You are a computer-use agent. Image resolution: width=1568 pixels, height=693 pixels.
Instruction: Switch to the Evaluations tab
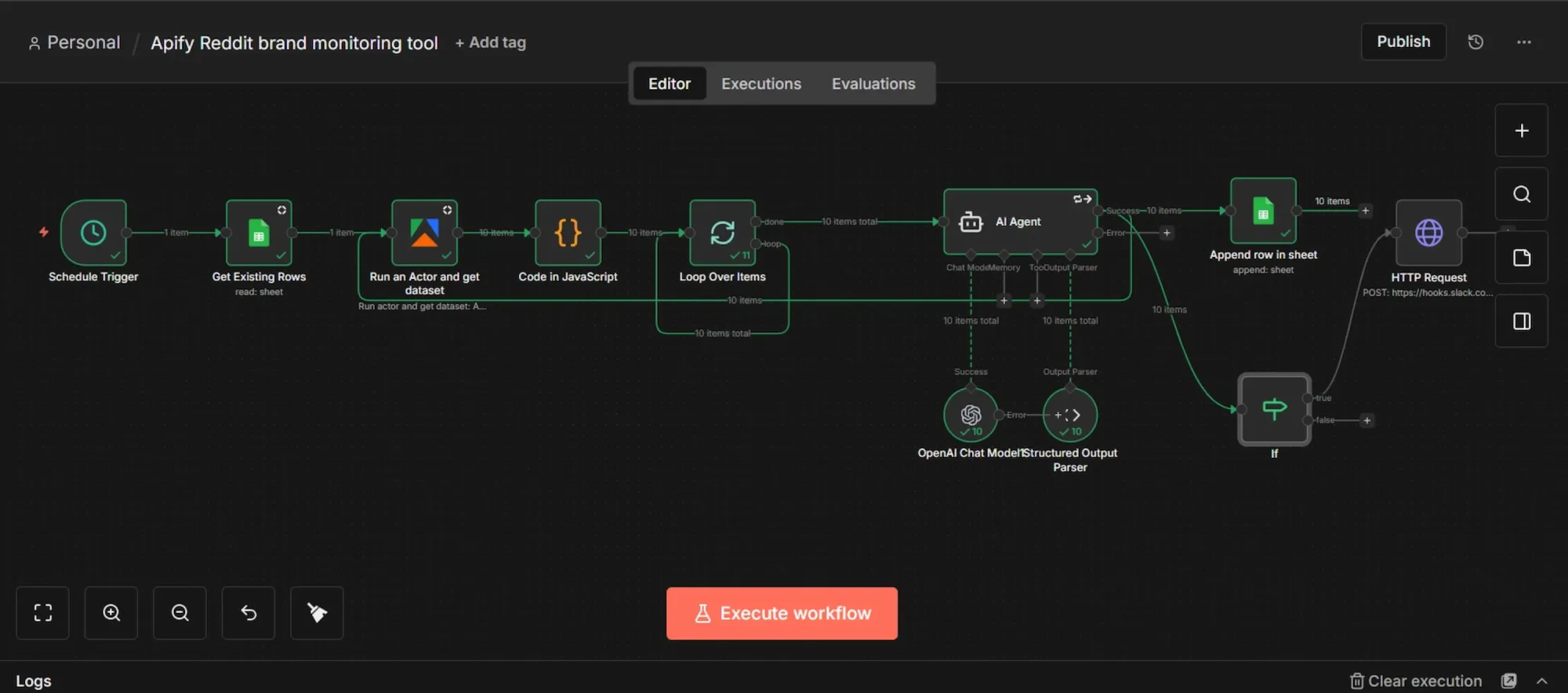point(873,84)
